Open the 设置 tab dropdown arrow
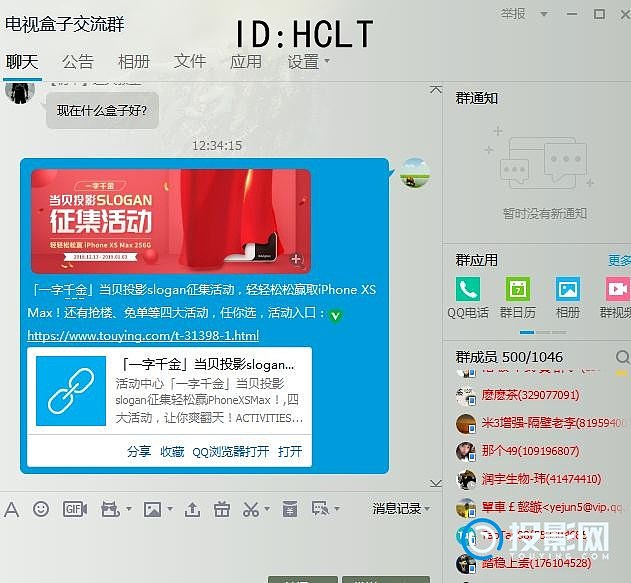The image size is (631, 583). (327, 61)
